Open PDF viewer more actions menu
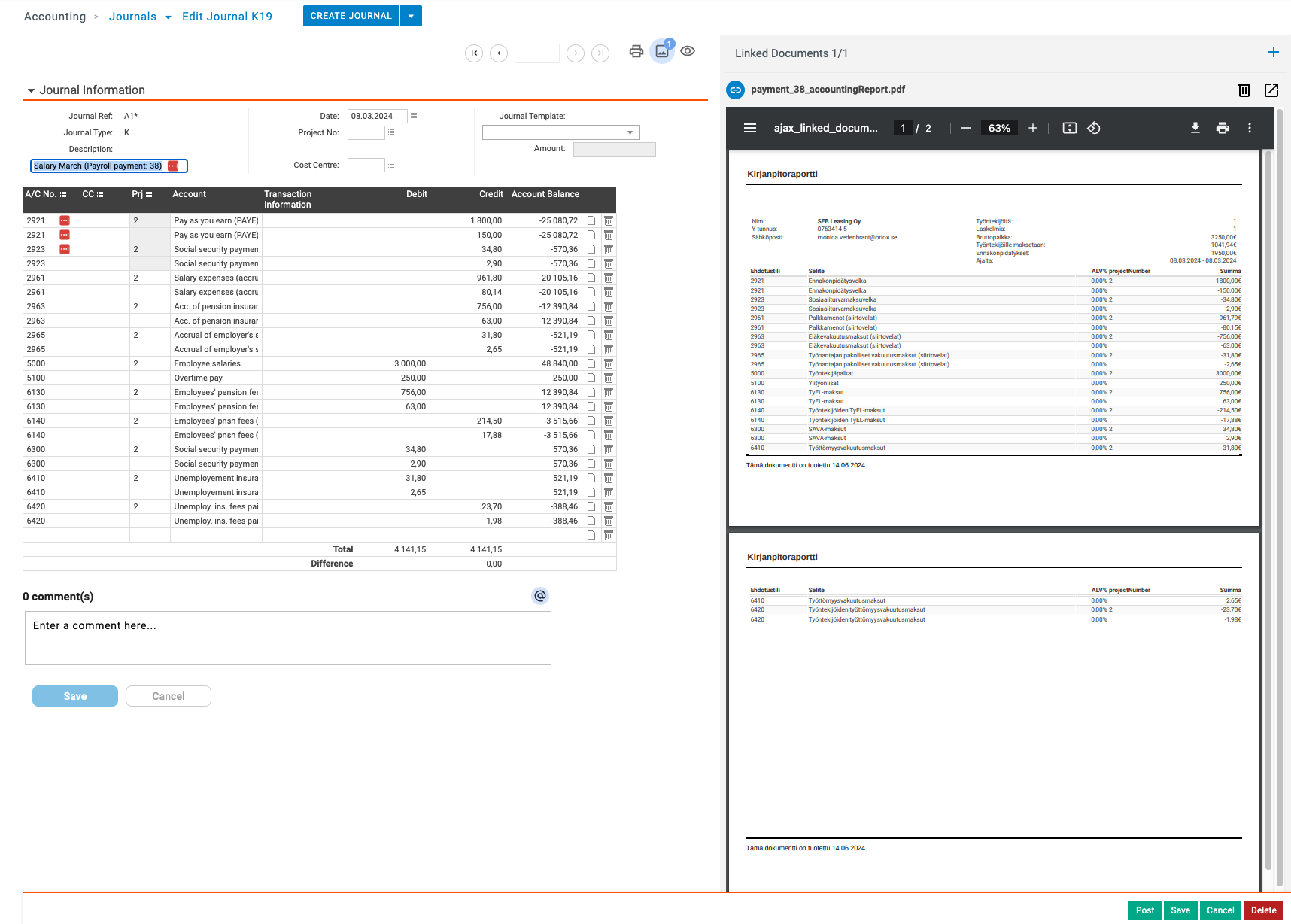Screen dimensions: 1291x924 [x=1249, y=129]
